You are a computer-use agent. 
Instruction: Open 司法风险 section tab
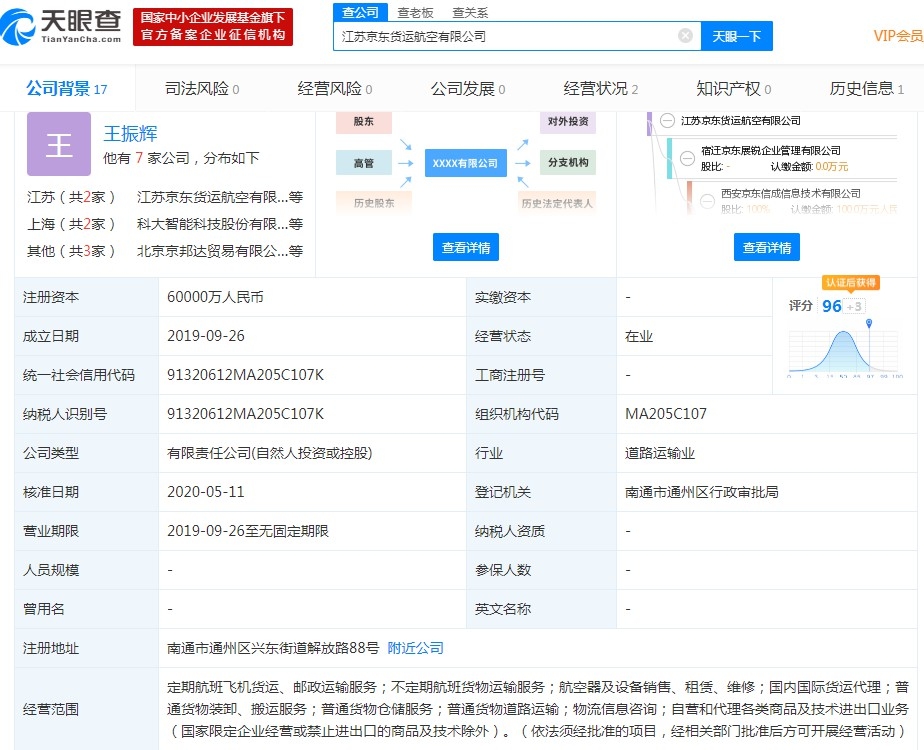[202, 88]
